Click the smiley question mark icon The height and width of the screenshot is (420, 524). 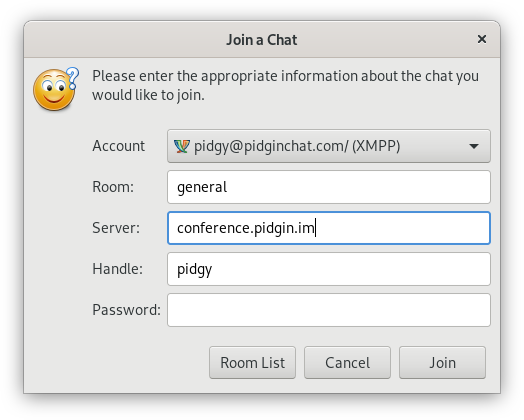point(56,89)
